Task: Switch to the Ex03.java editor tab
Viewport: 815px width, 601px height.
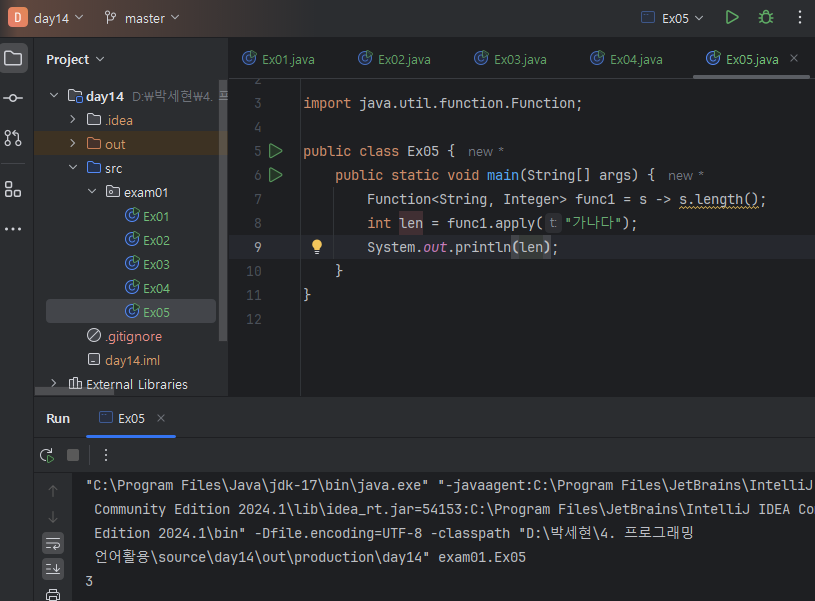Action: point(520,59)
